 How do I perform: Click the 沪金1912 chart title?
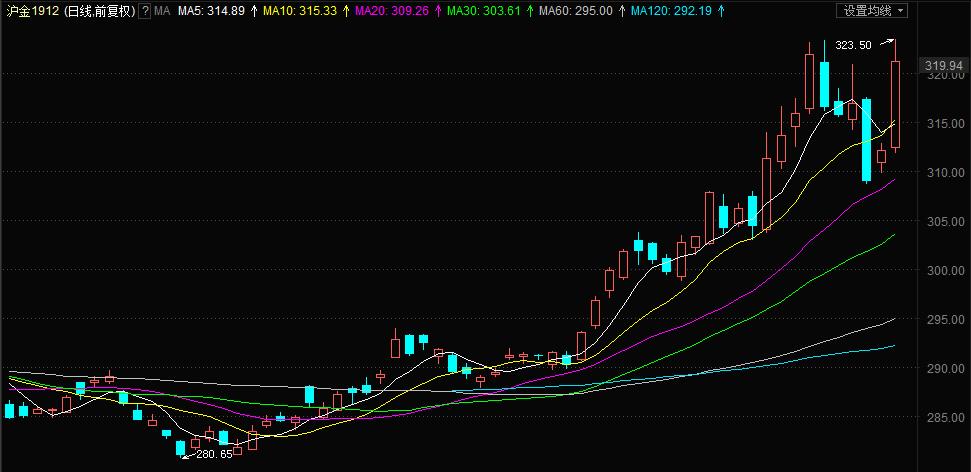click(x=31, y=11)
